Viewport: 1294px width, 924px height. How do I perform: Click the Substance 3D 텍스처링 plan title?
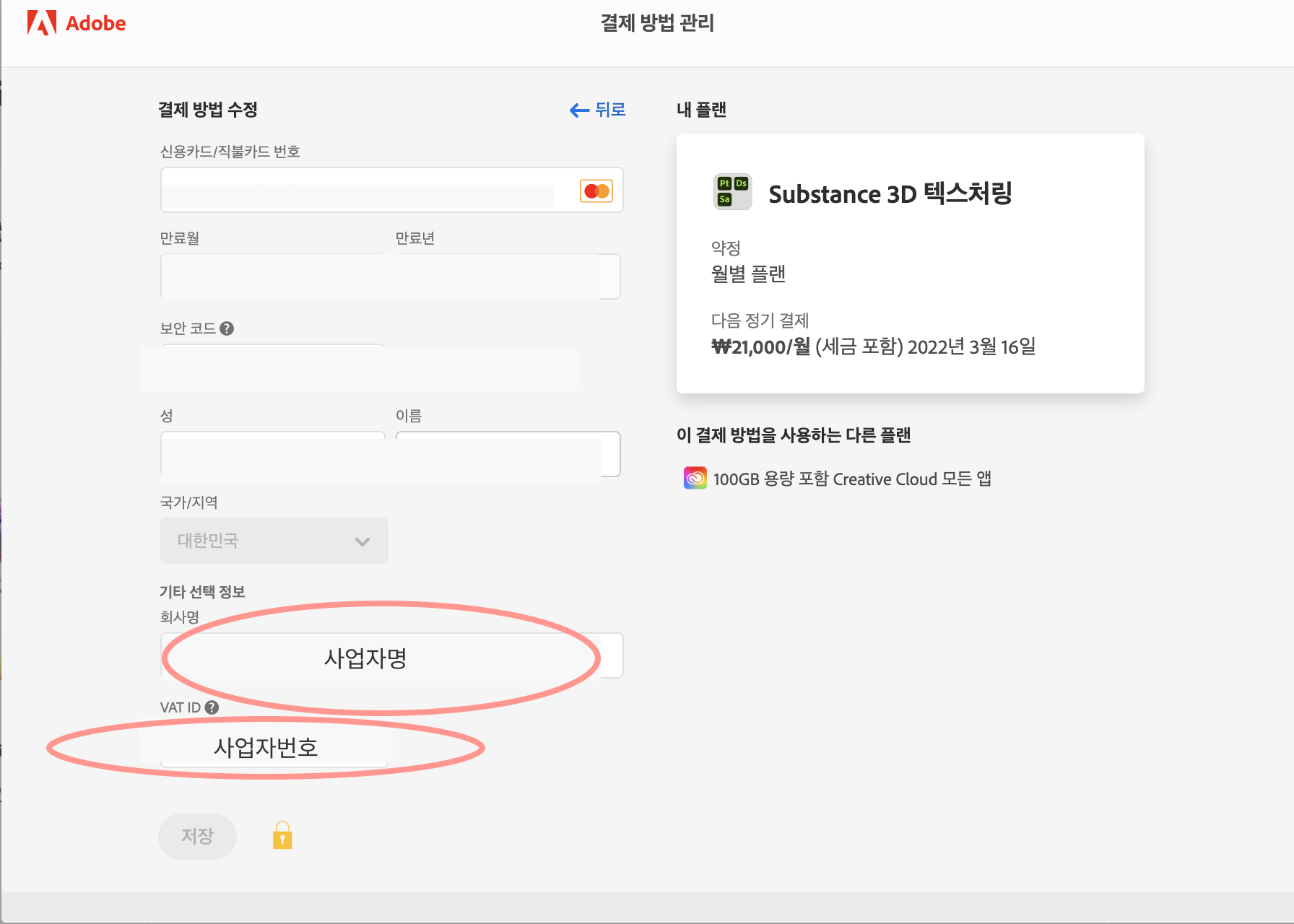pos(890,193)
